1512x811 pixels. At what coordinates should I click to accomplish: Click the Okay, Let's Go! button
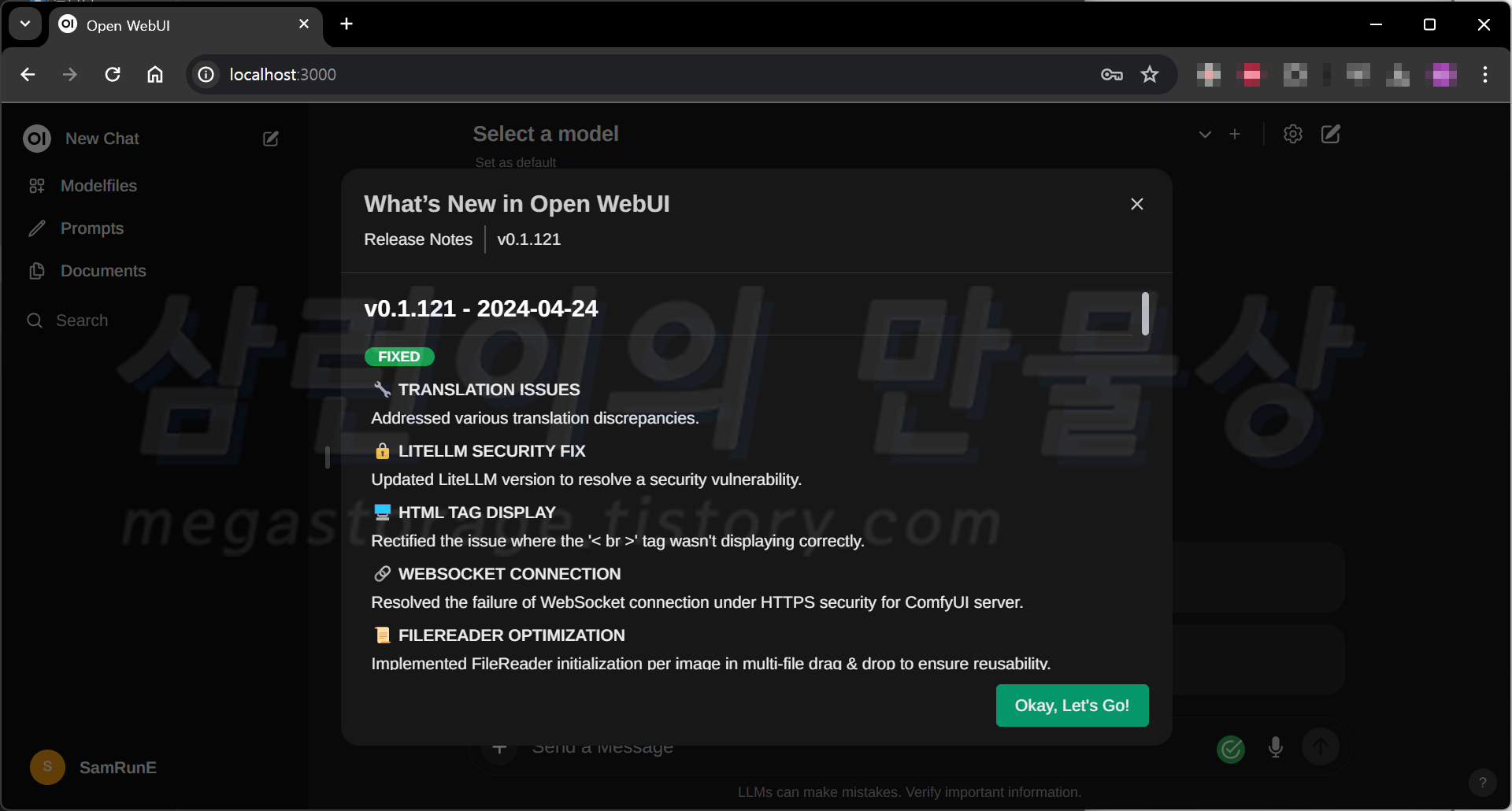point(1072,705)
